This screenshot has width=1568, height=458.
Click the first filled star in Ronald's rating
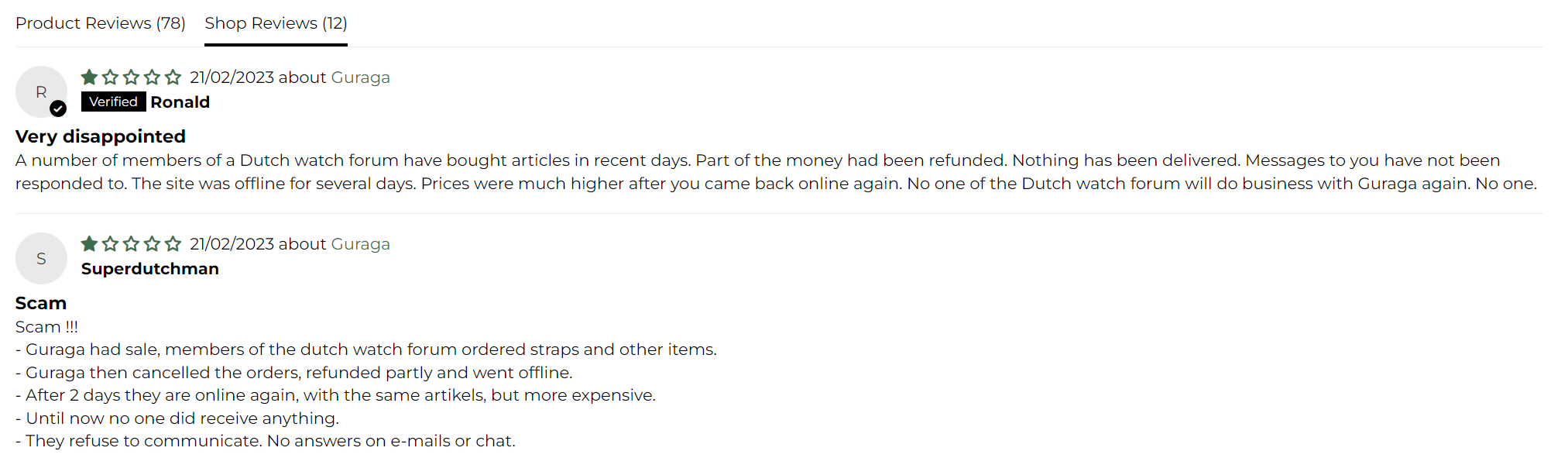tap(89, 77)
